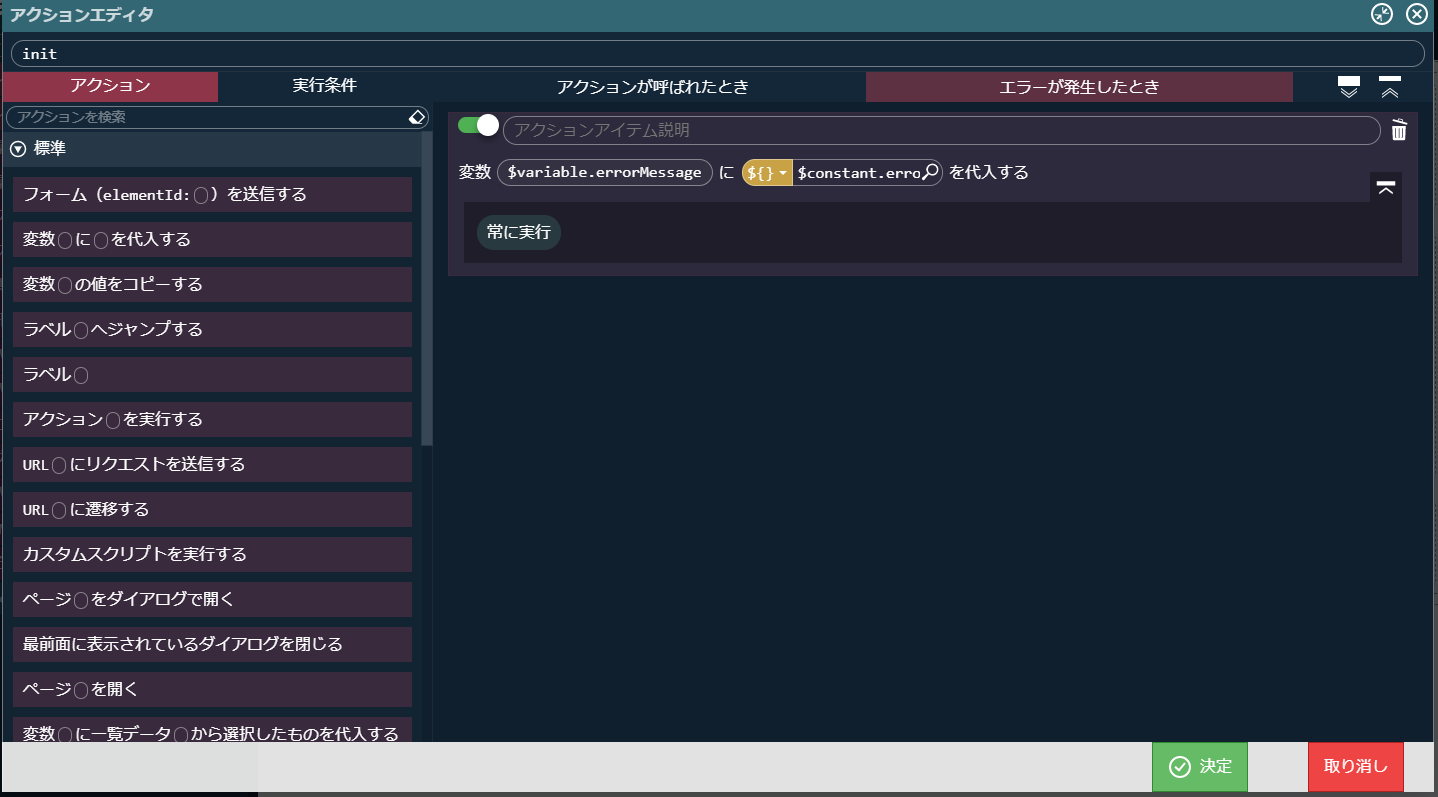Select 'カスタムスクリプトを実行する' action

point(212,554)
